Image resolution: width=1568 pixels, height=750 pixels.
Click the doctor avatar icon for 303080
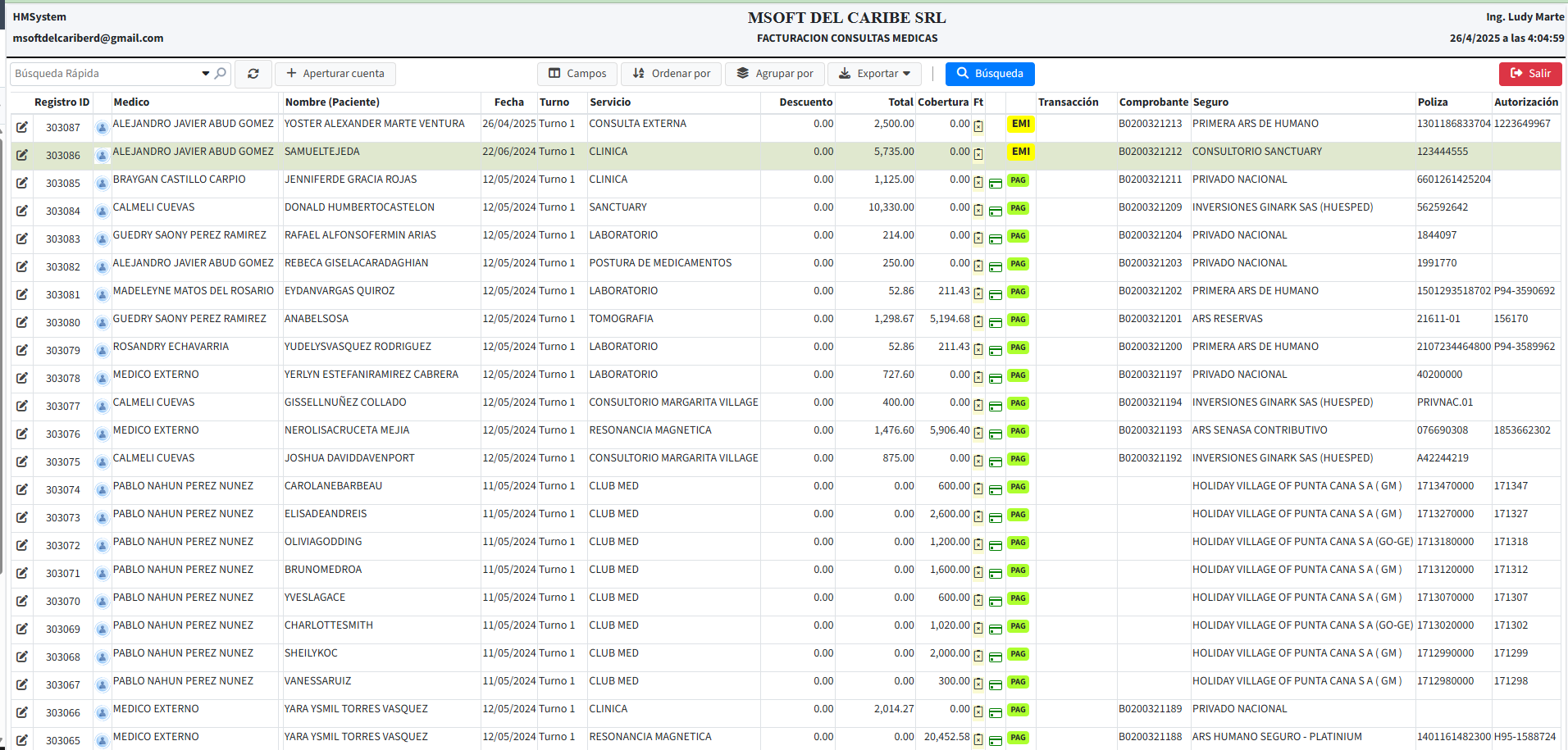pyautogui.click(x=102, y=323)
